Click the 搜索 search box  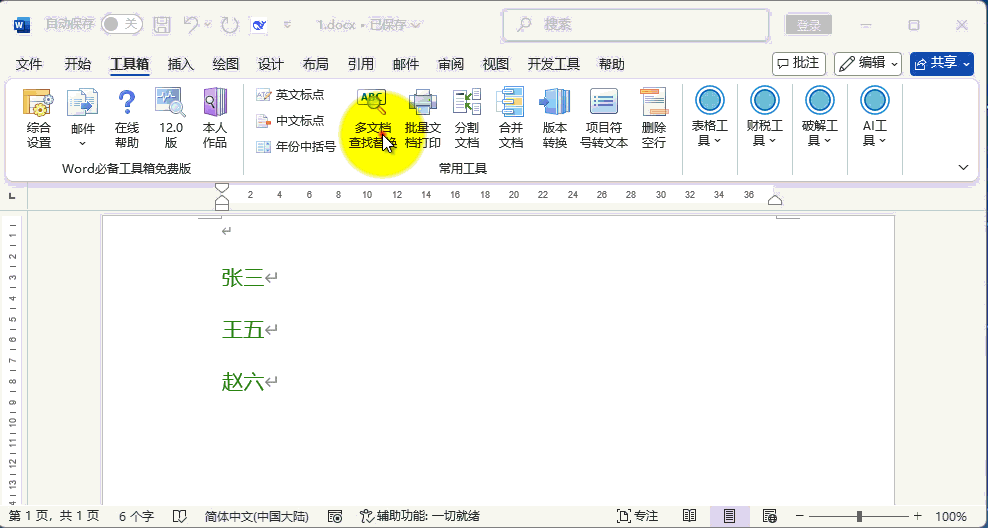tap(635, 24)
